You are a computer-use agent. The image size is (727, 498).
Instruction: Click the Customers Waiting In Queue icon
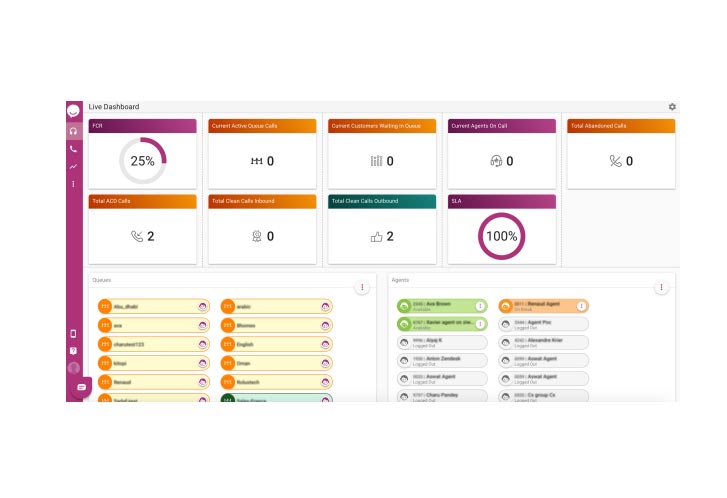(376, 161)
